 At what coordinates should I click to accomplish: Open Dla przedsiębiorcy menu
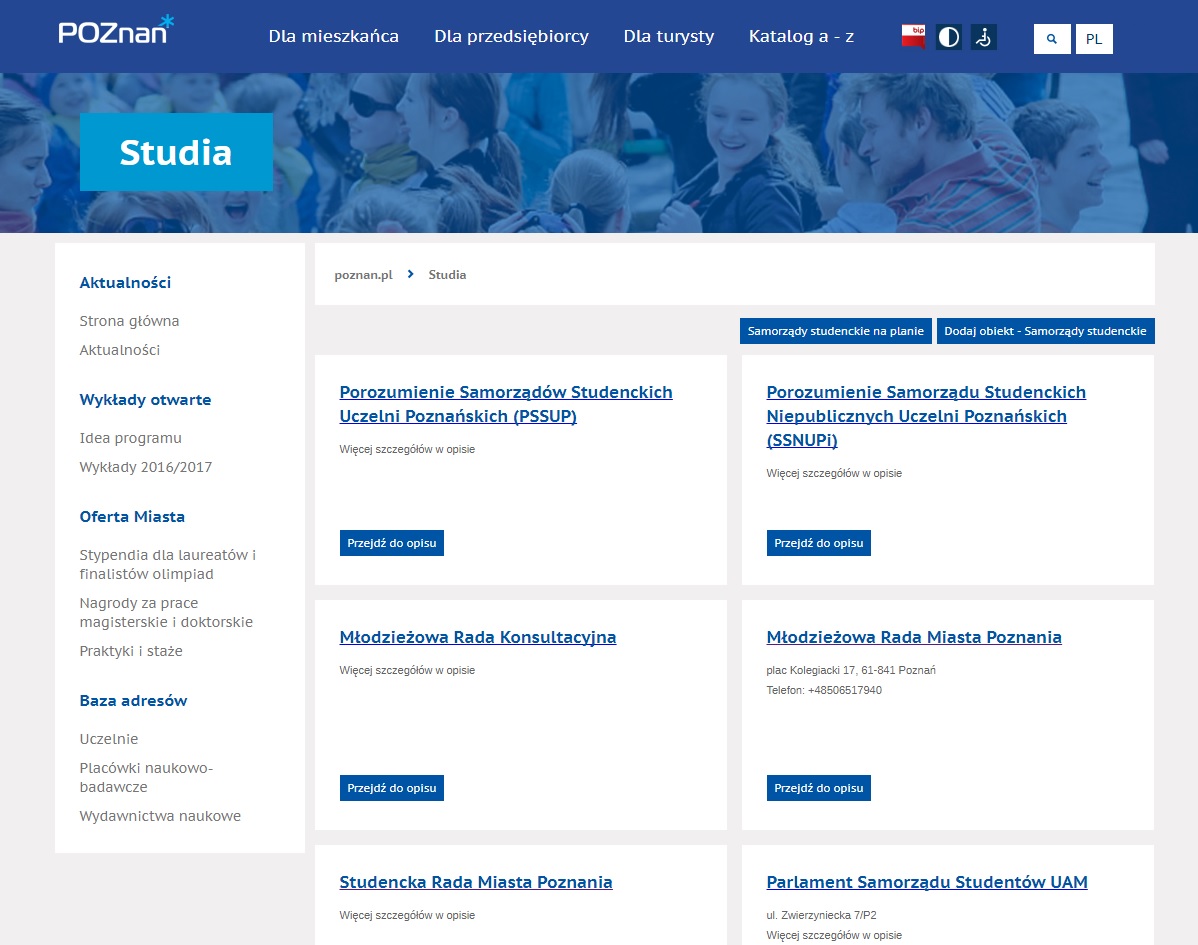511,36
